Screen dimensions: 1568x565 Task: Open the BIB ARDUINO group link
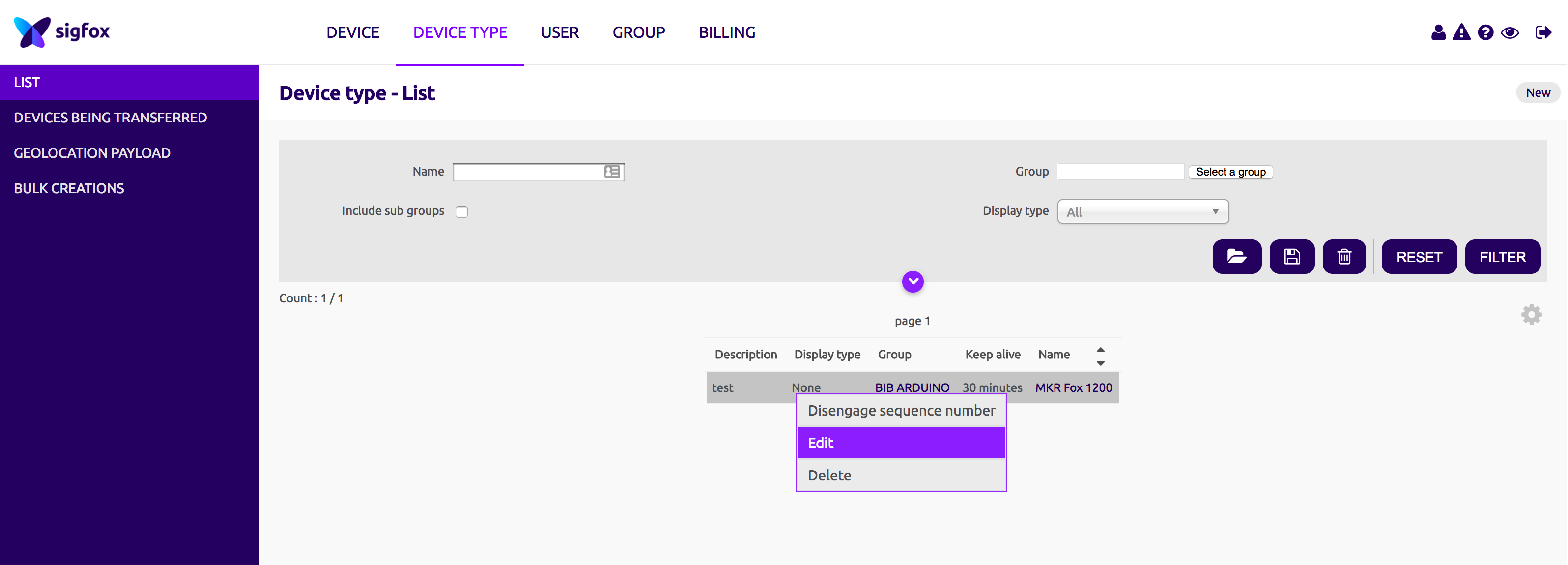click(912, 387)
